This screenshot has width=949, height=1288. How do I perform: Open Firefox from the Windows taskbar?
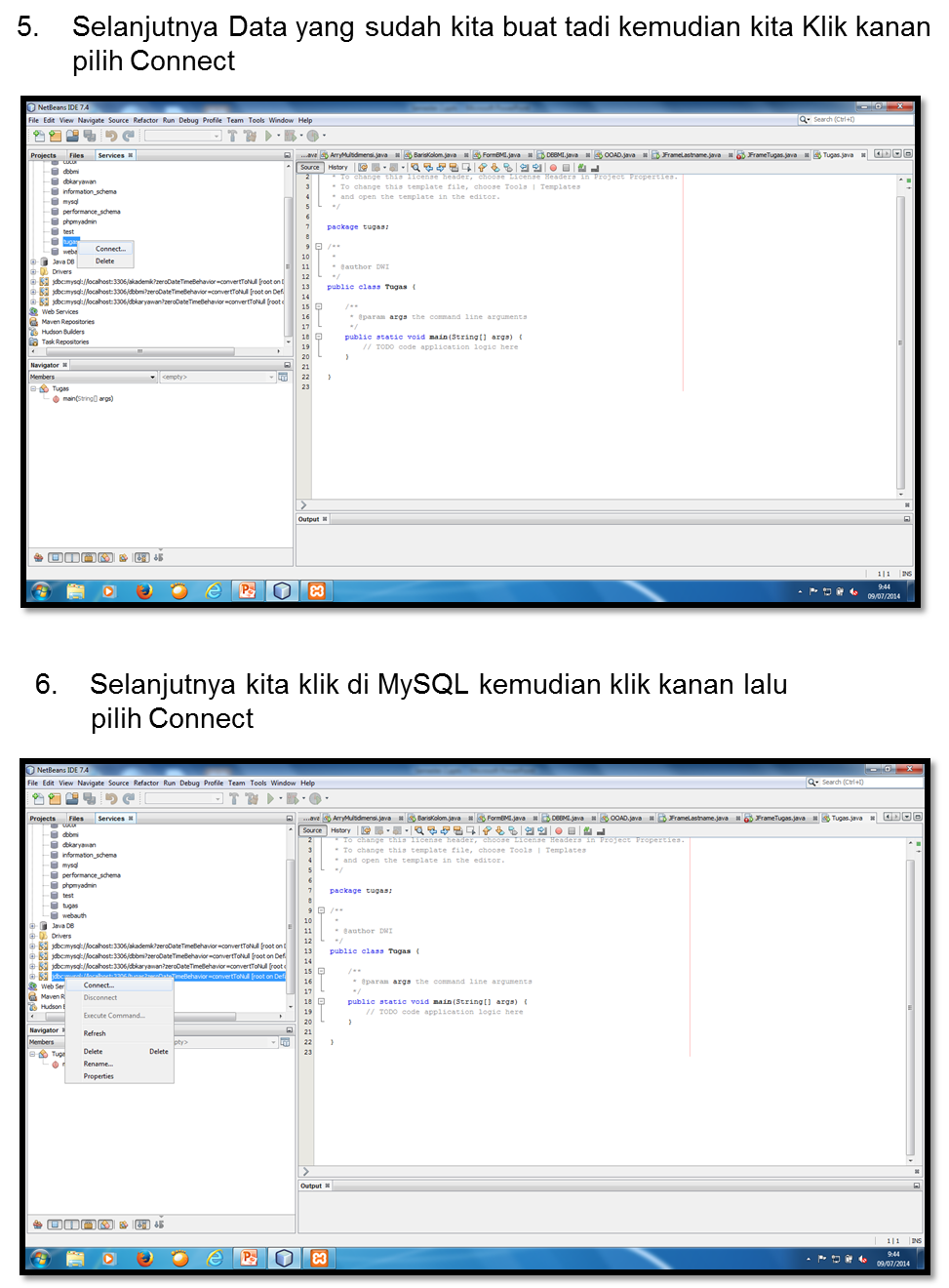[x=143, y=590]
